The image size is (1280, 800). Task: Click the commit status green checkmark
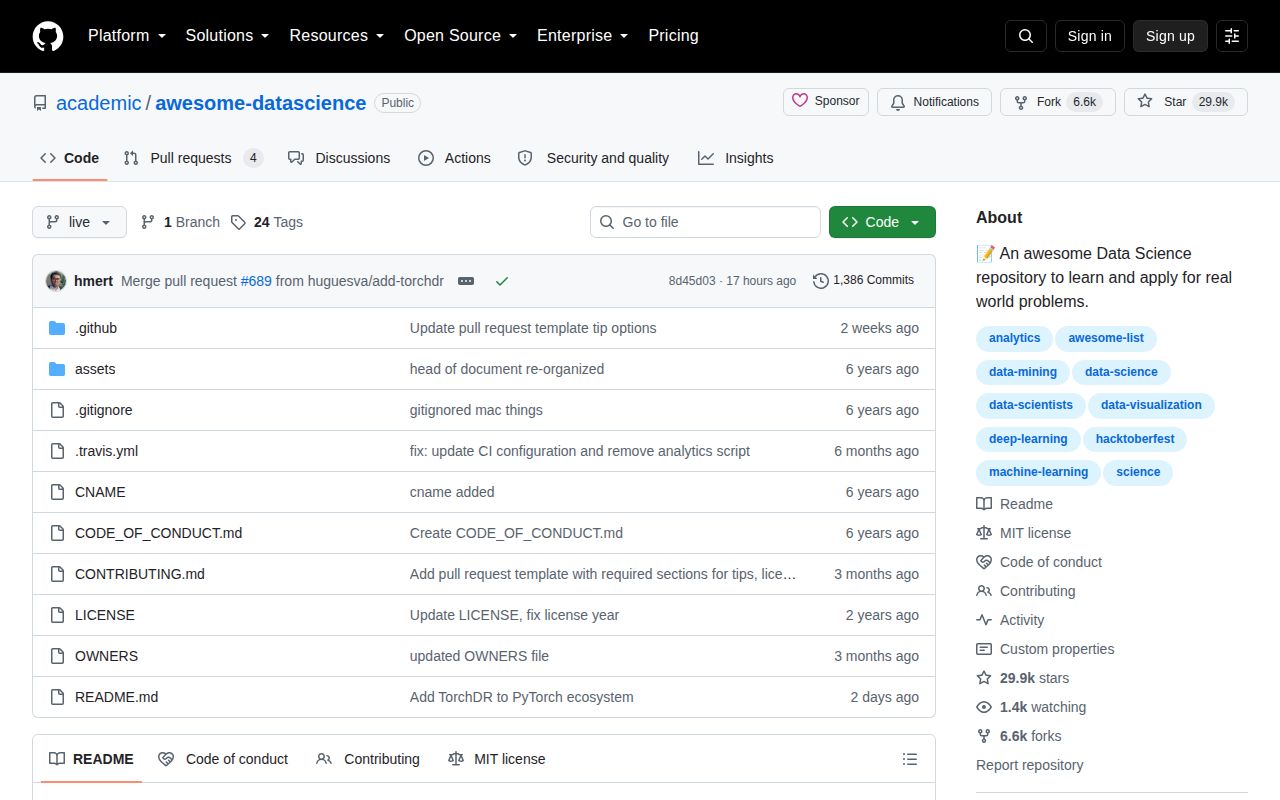pos(502,281)
